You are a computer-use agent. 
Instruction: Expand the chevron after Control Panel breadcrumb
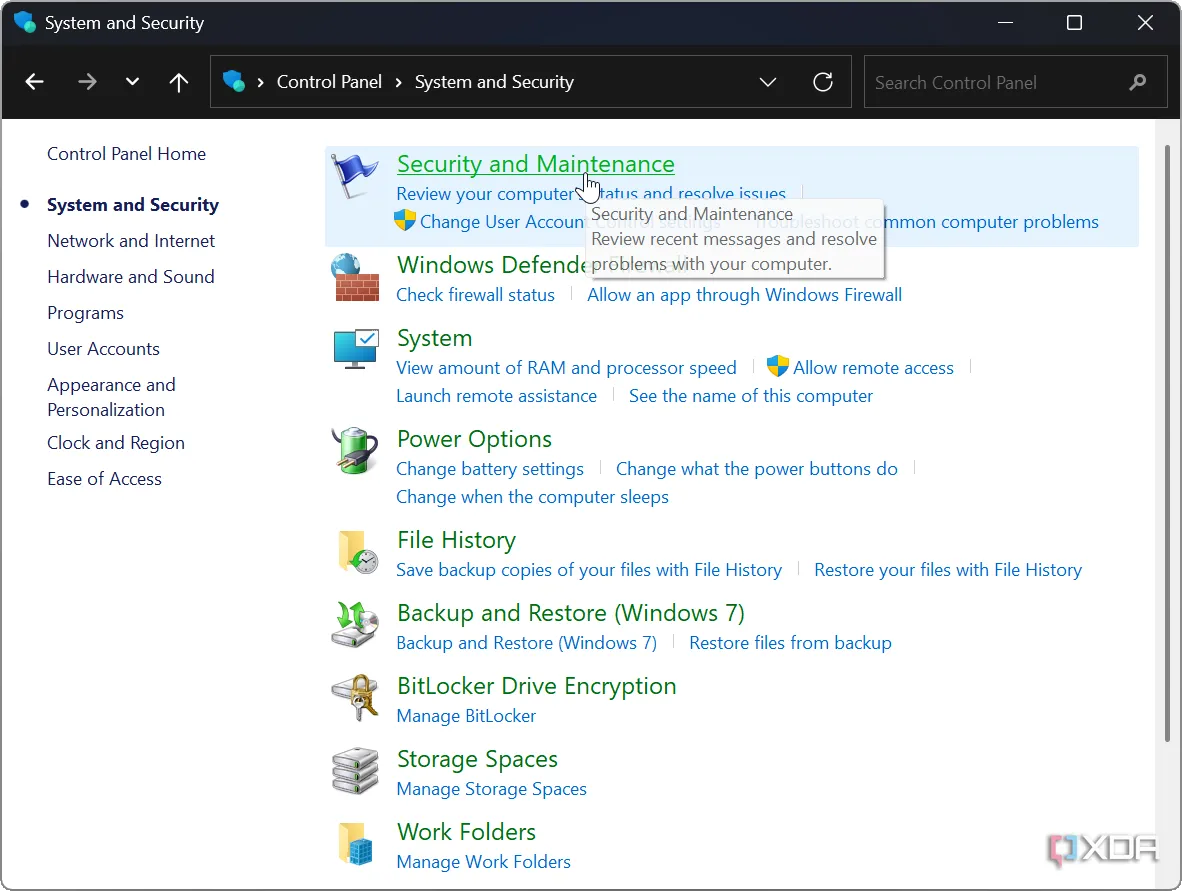tap(399, 82)
